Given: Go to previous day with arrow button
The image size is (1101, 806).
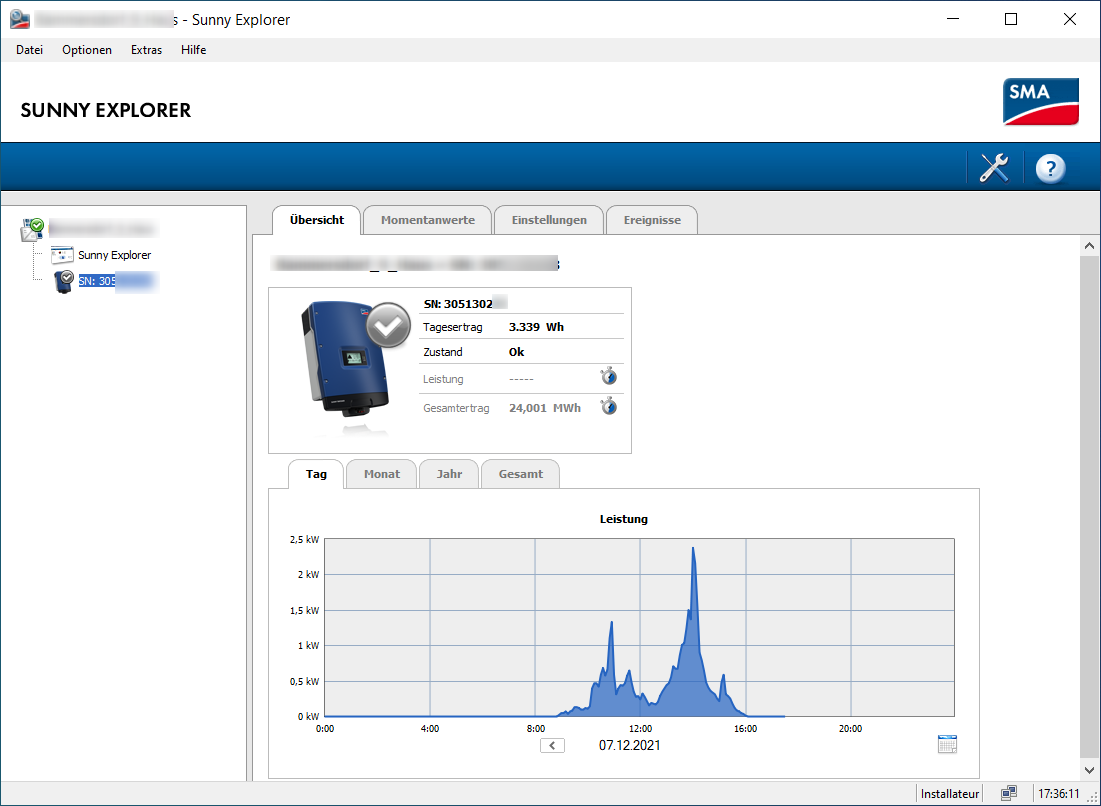Looking at the screenshot, I should (x=552, y=745).
